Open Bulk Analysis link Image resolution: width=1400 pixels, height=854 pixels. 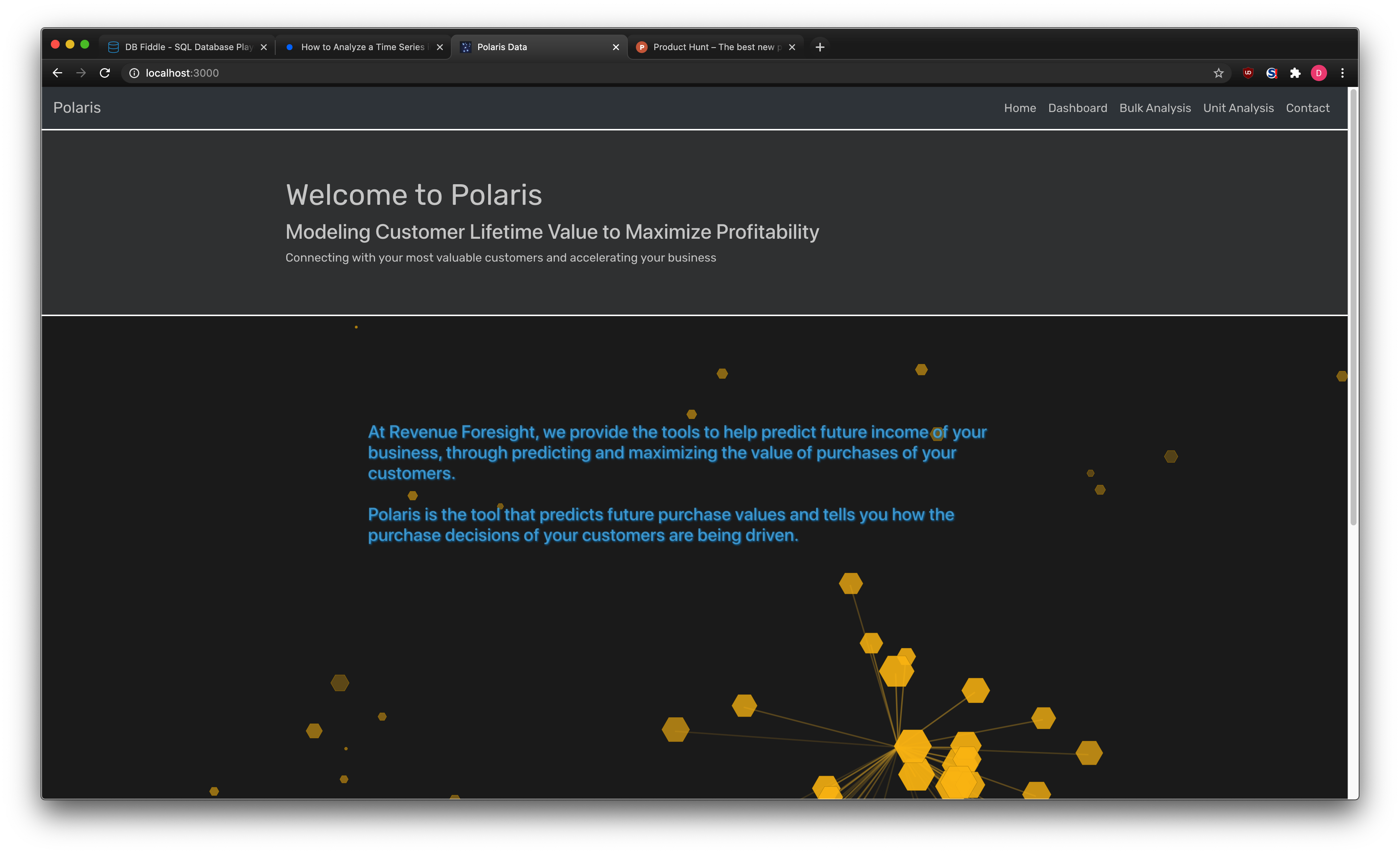[x=1155, y=108]
